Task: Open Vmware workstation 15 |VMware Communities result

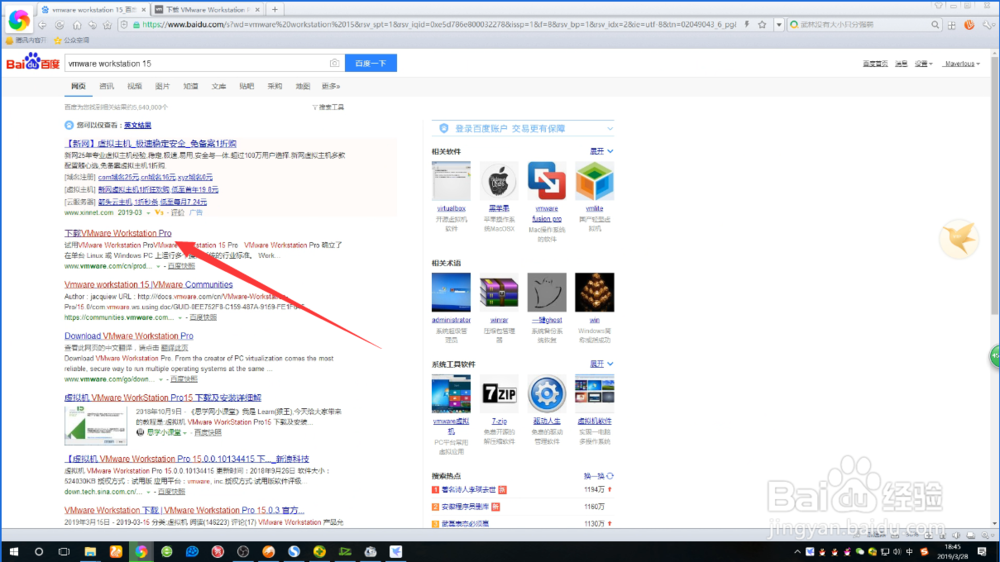Action: [x=149, y=285]
